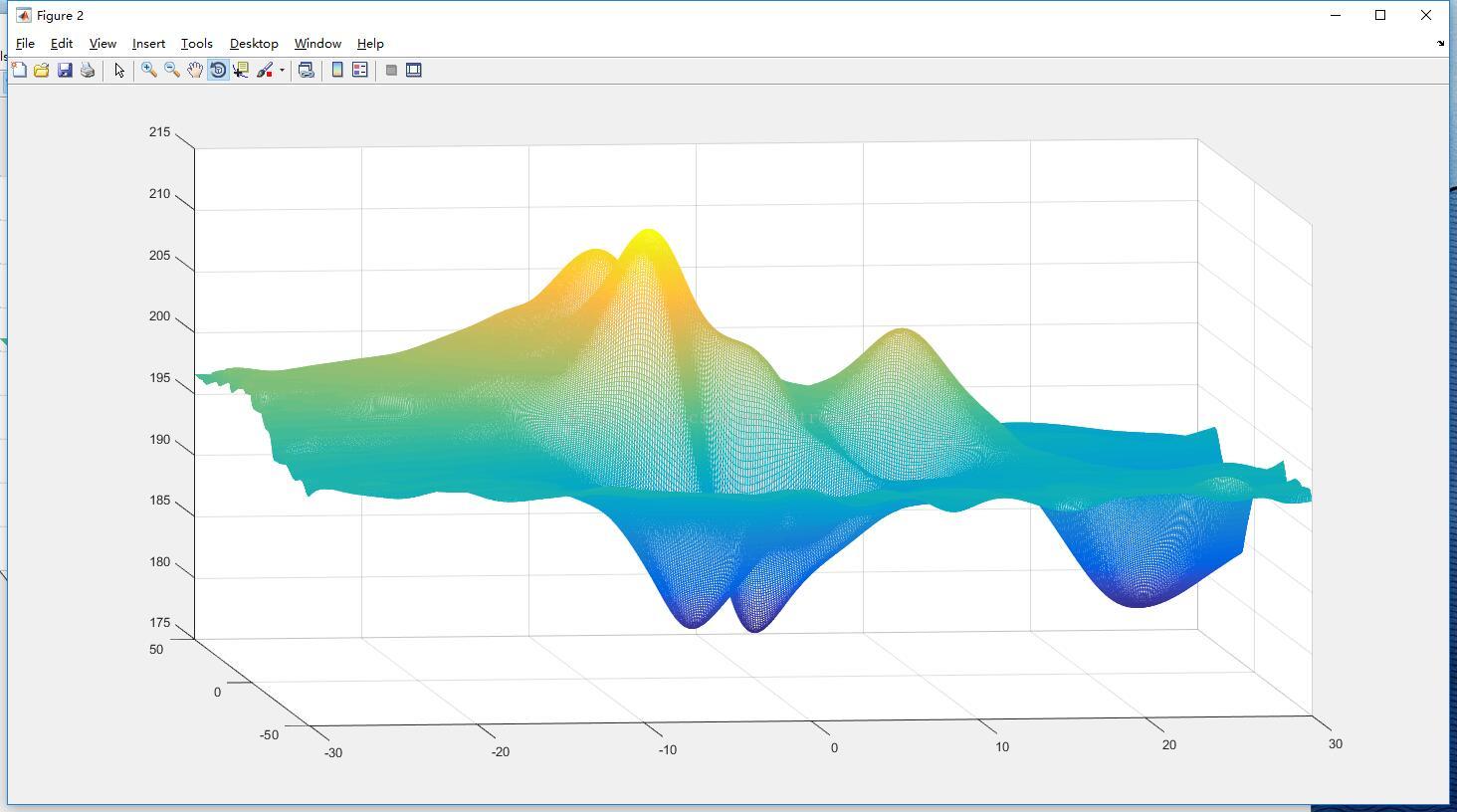
Task: Insert a legend with the toolbar icon
Action: coord(360,70)
